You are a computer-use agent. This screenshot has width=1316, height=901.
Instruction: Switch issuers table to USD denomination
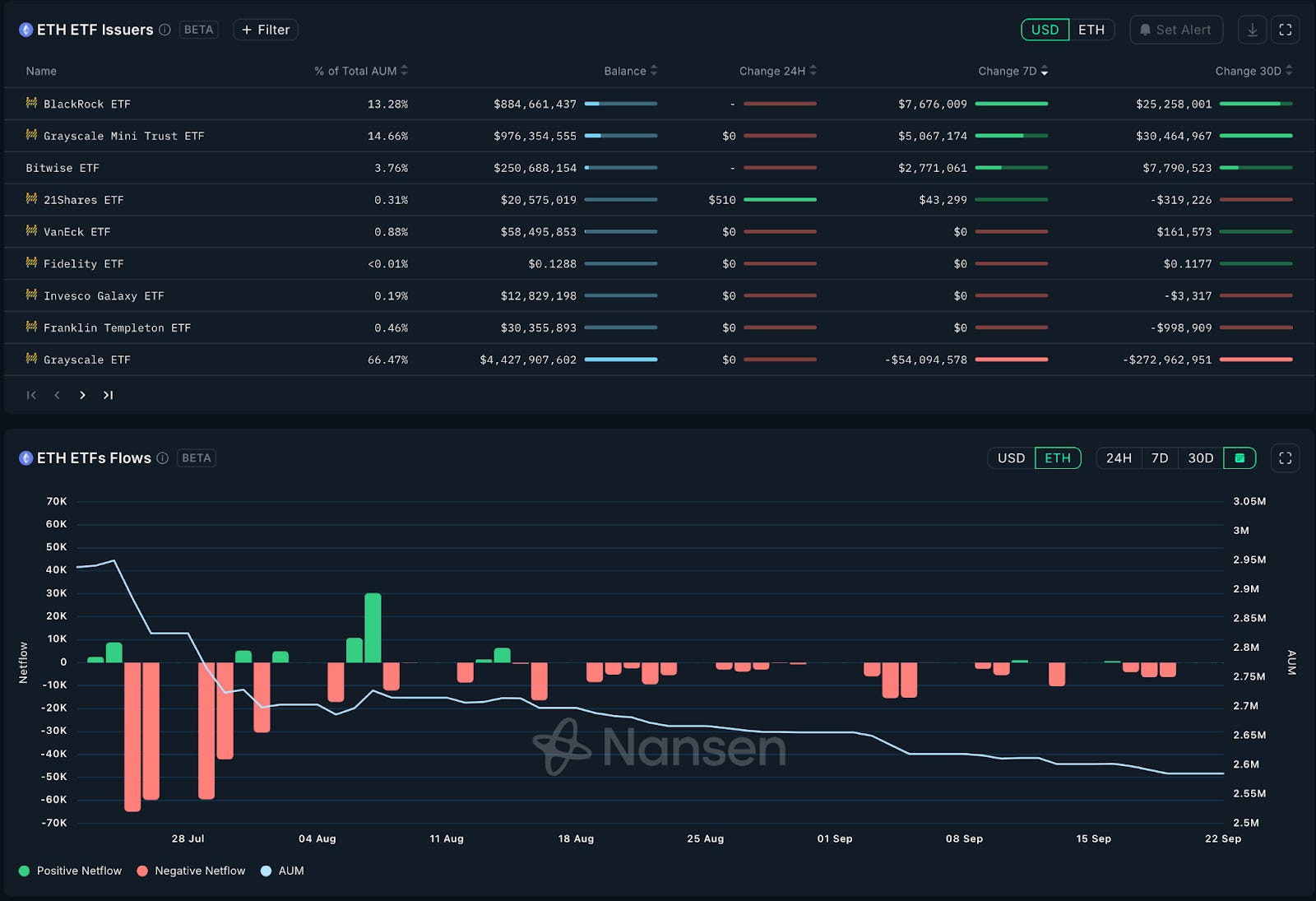[1045, 30]
